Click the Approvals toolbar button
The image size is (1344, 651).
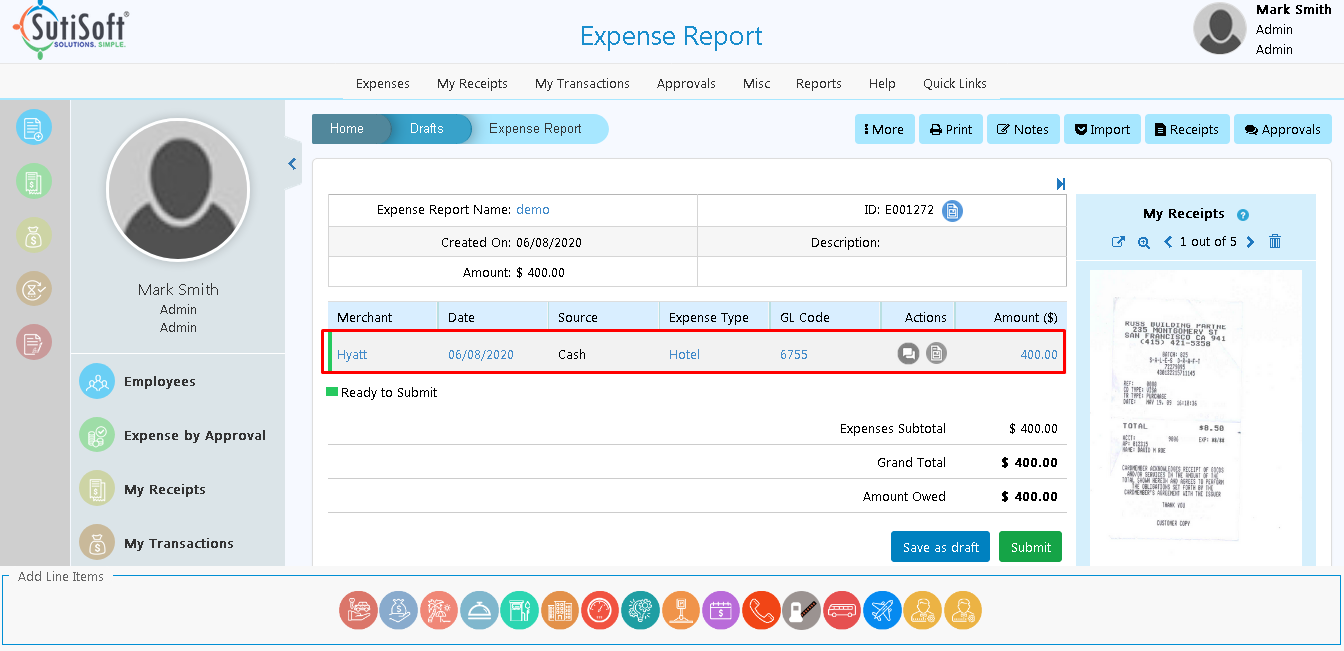click(x=1283, y=129)
